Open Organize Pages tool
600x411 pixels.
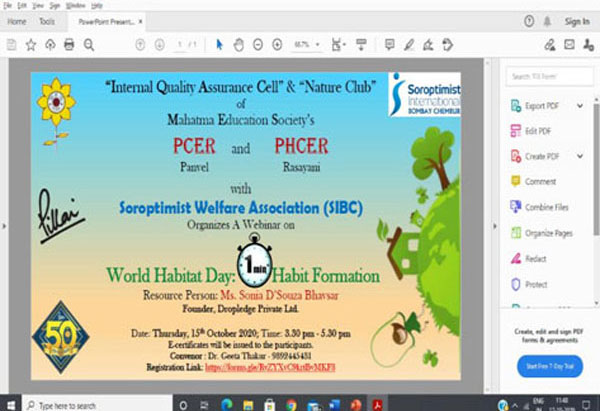click(542, 233)
